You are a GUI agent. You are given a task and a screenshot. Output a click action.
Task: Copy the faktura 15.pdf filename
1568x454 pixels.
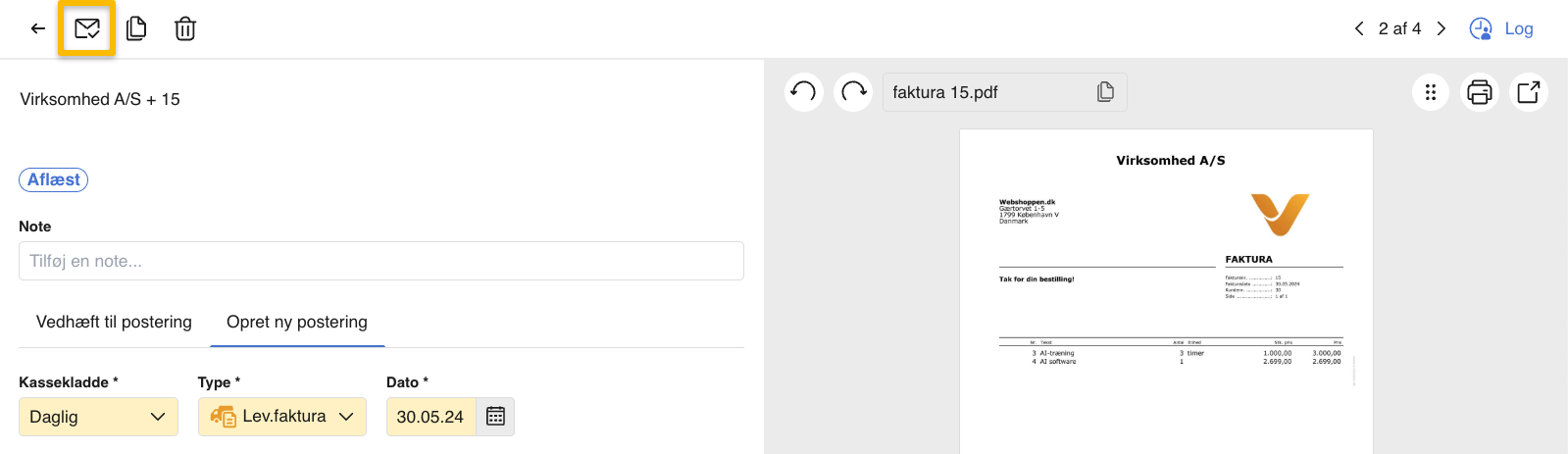[x=1105, y=92]
